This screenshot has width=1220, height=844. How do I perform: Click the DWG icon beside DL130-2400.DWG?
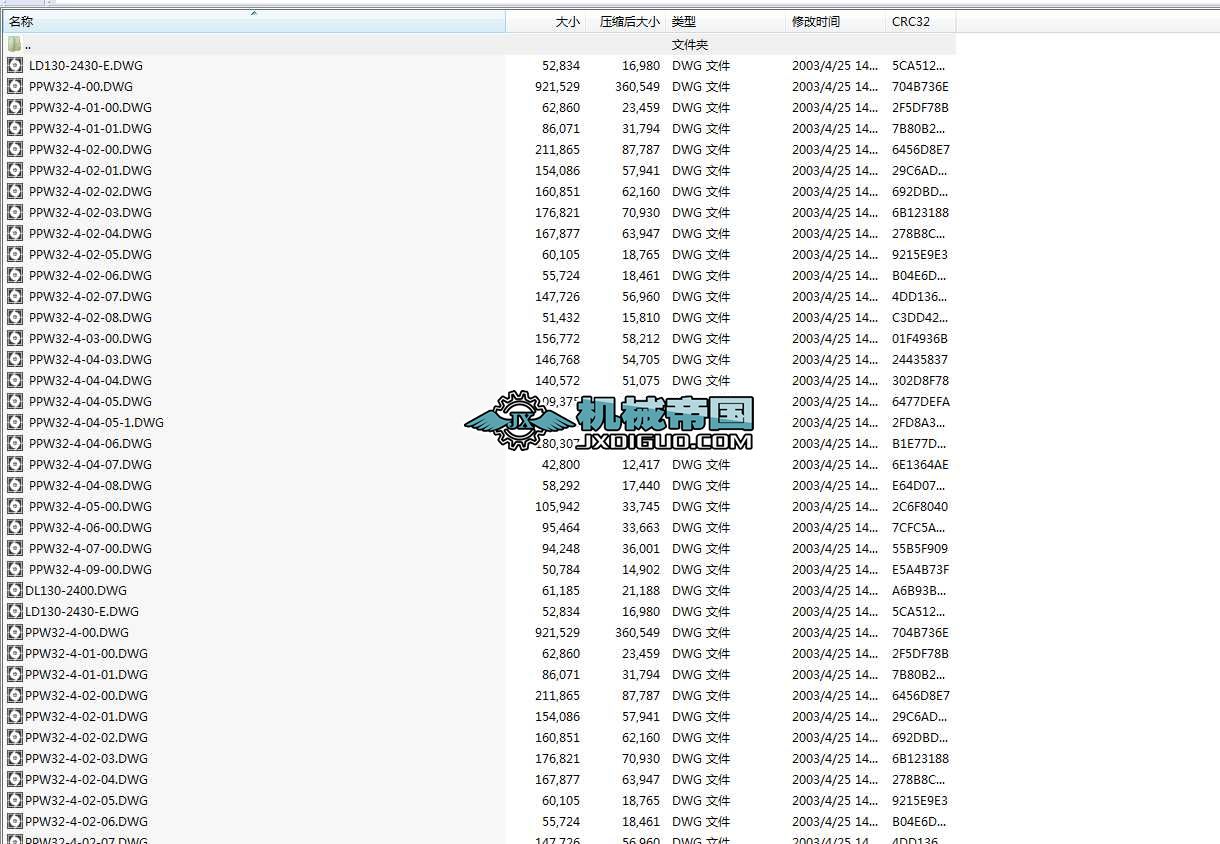14,590
